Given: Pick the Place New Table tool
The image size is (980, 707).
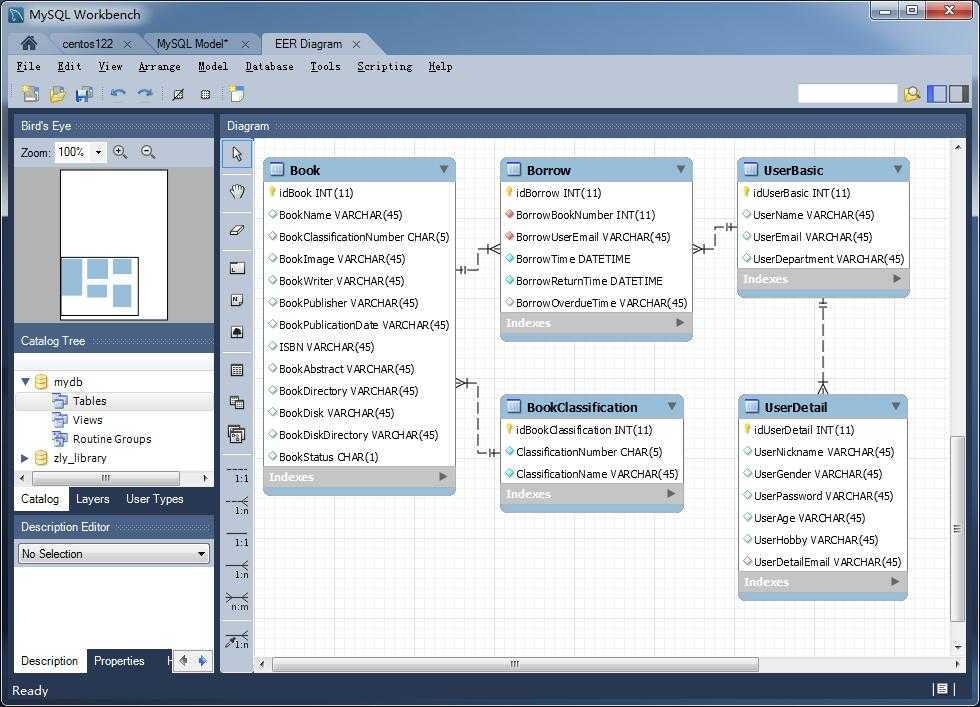Looking at the screenshot, I should coord(237,370).
